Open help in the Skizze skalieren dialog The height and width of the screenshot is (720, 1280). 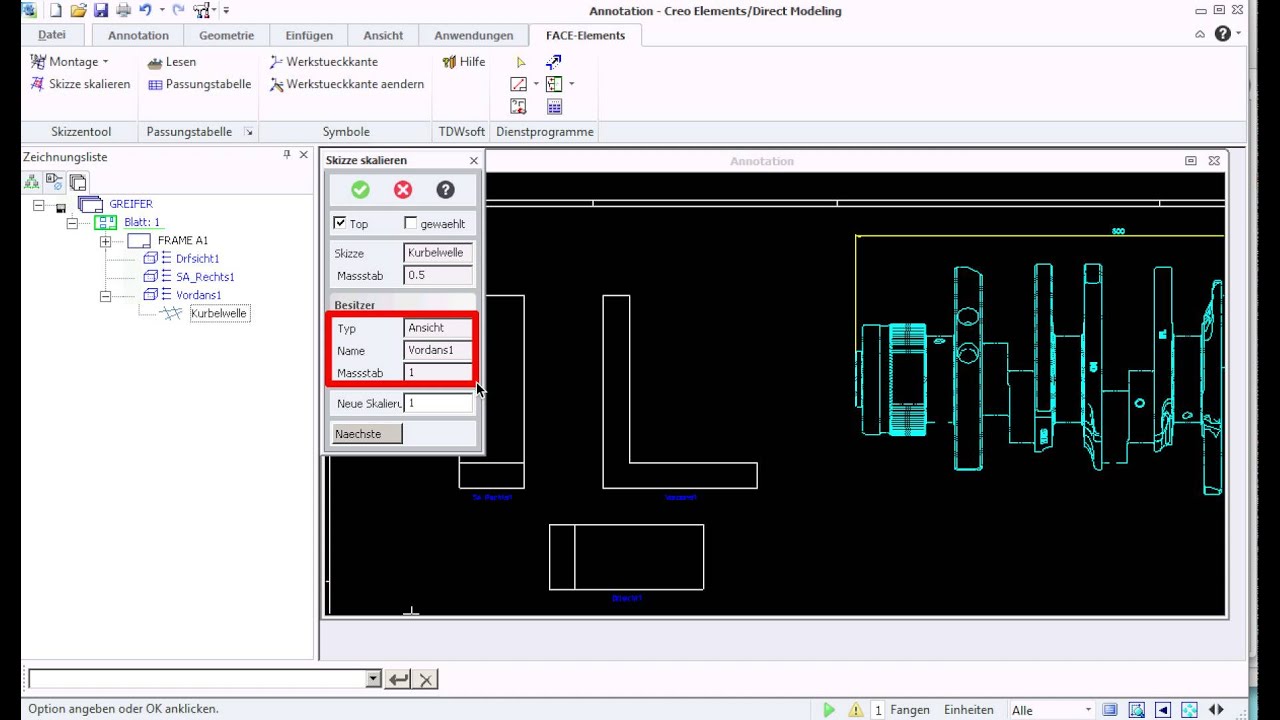click(x=445, y=190)
